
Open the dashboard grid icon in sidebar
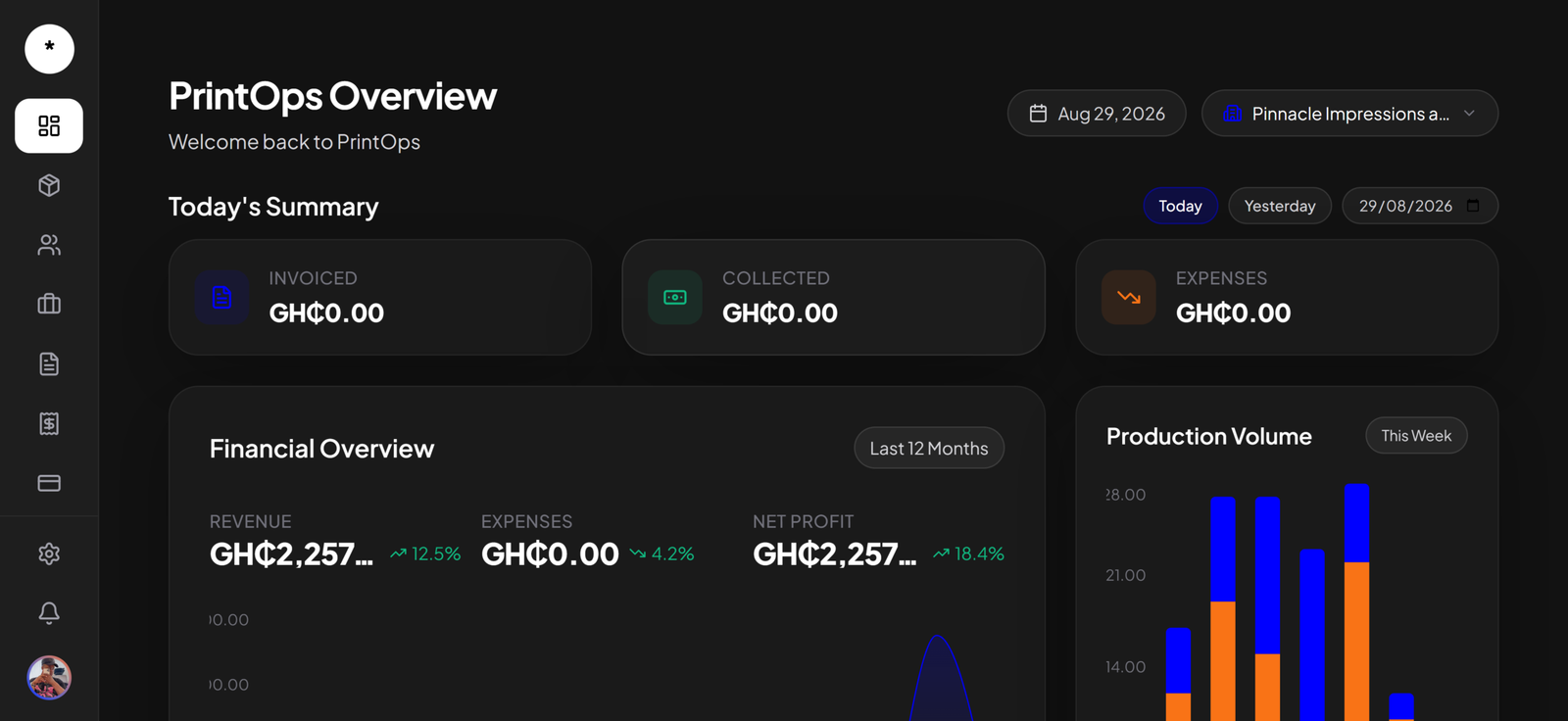pos(49,125)
